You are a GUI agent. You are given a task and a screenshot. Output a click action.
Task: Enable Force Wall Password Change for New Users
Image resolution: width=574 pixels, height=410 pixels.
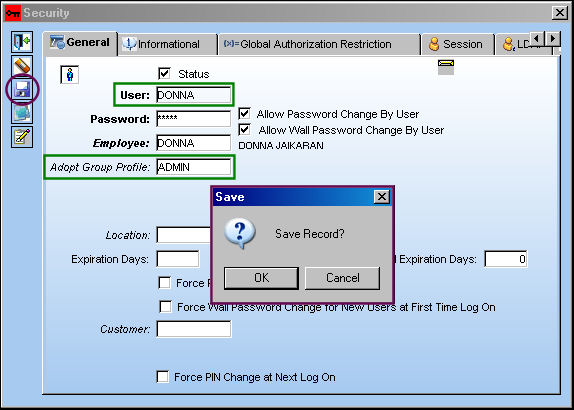[165, 306]
